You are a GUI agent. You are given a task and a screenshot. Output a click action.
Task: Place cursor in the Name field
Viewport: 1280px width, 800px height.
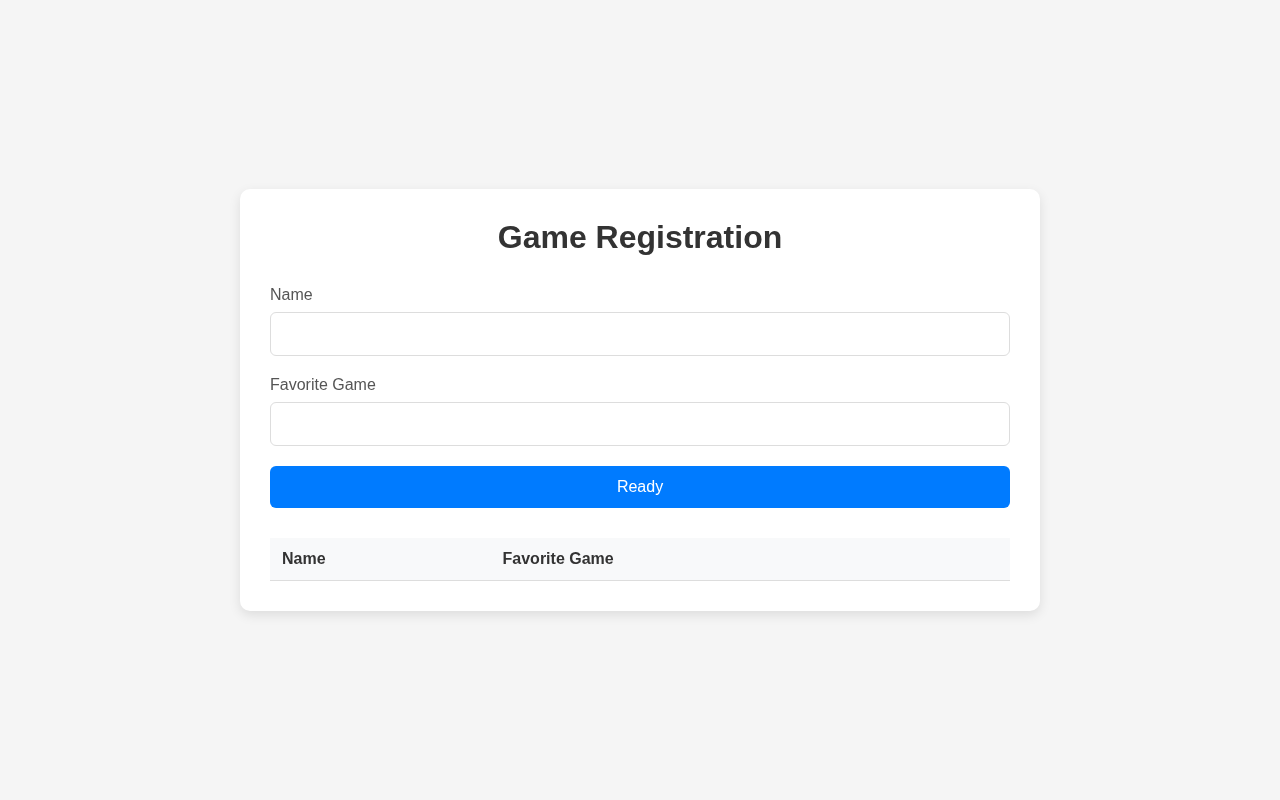click(x=640, y=334)
